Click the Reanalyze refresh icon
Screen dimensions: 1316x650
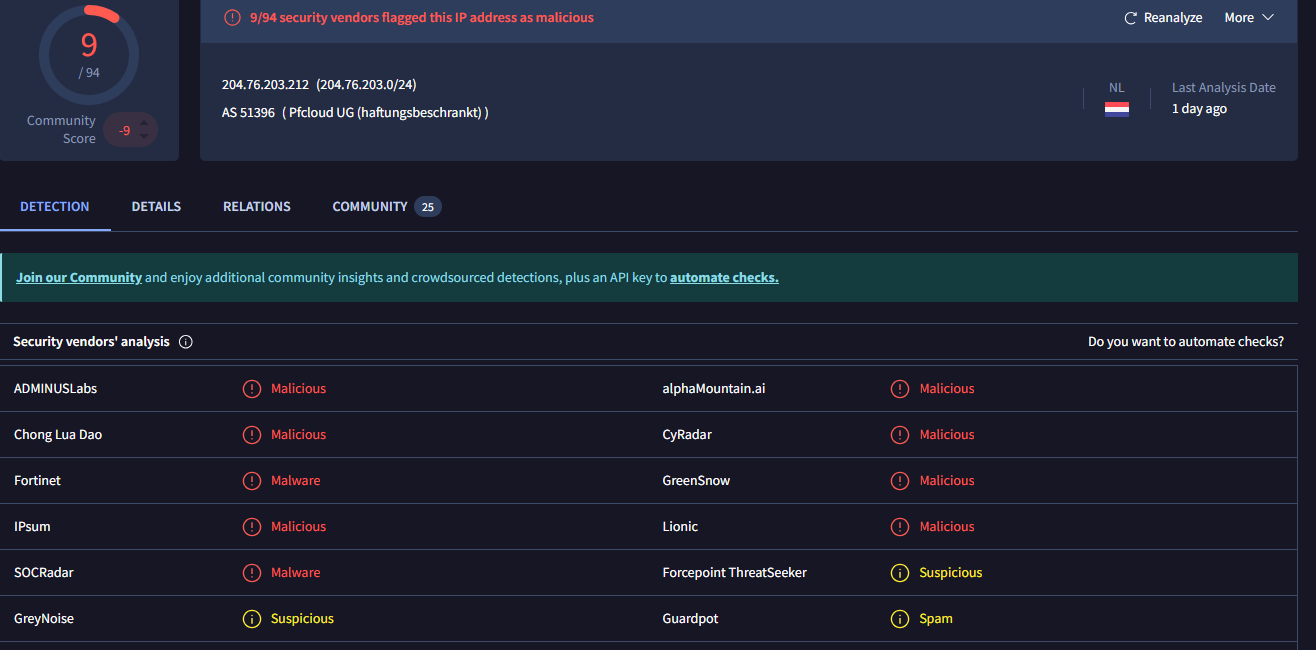click(1130, 18)
